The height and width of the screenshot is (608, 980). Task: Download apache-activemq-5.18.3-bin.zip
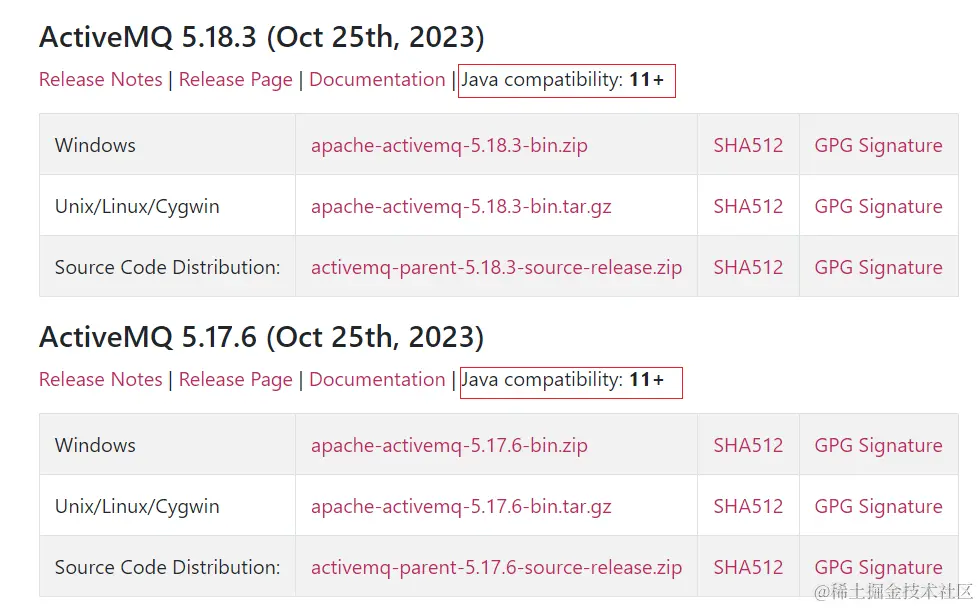coord(449,145)
